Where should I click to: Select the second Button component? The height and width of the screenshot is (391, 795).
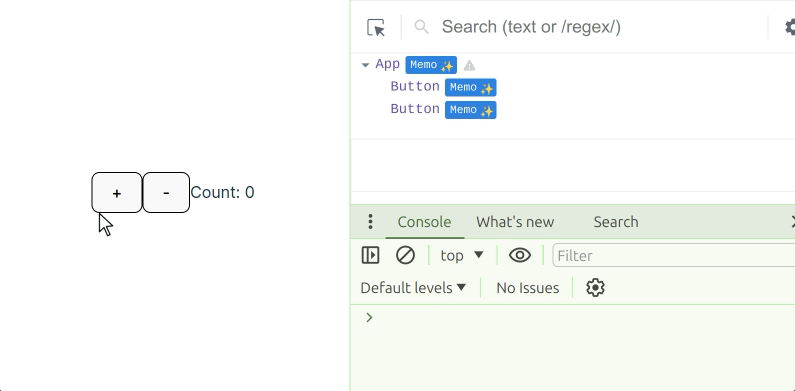pos(415,110)
